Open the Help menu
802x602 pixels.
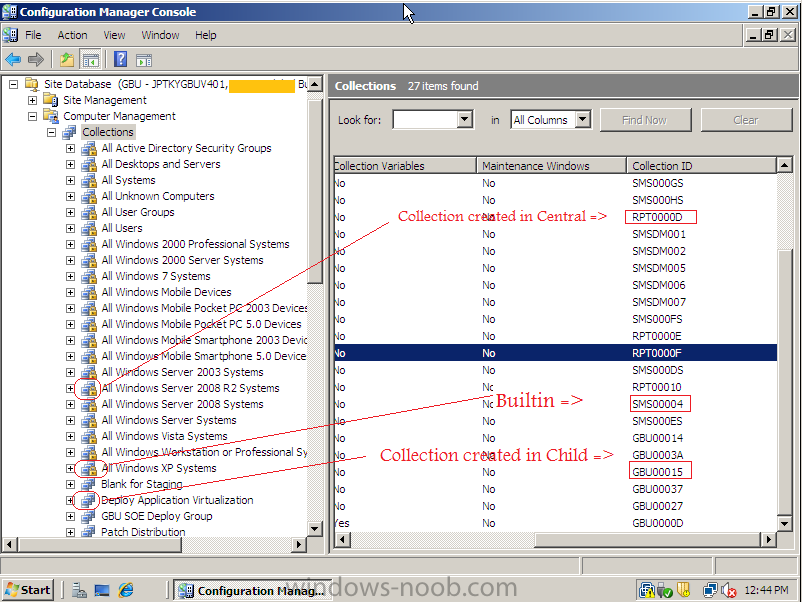pos(206,35)
